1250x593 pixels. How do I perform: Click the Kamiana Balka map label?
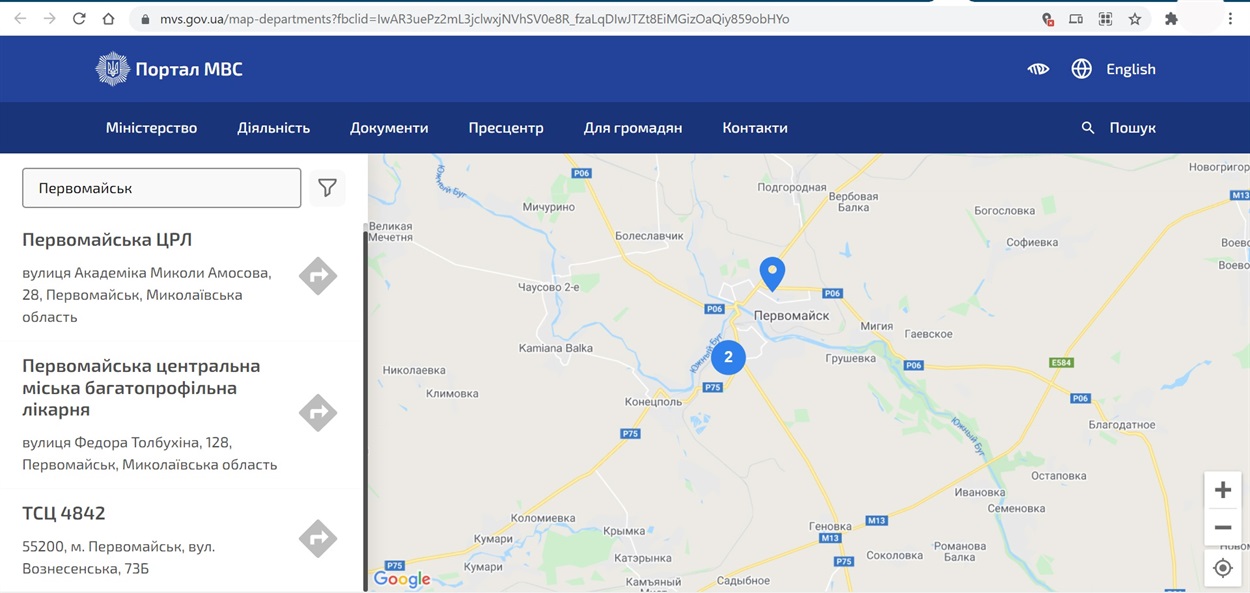click(x=556, y=349)
